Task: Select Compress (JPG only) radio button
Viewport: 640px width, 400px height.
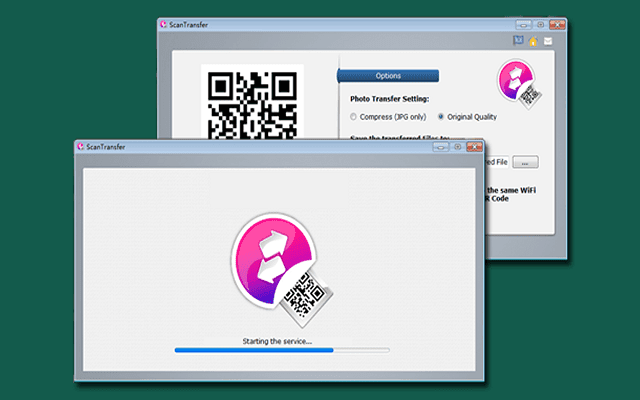Action: 353,117
